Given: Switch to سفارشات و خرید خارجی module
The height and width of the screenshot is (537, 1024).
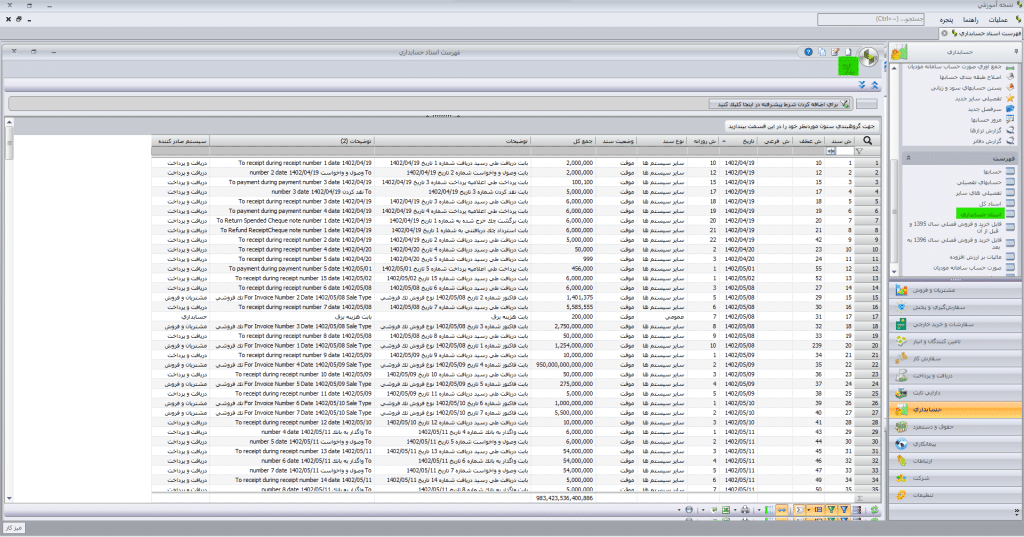Looking at the screenshot, I should (x=955, y=324).
